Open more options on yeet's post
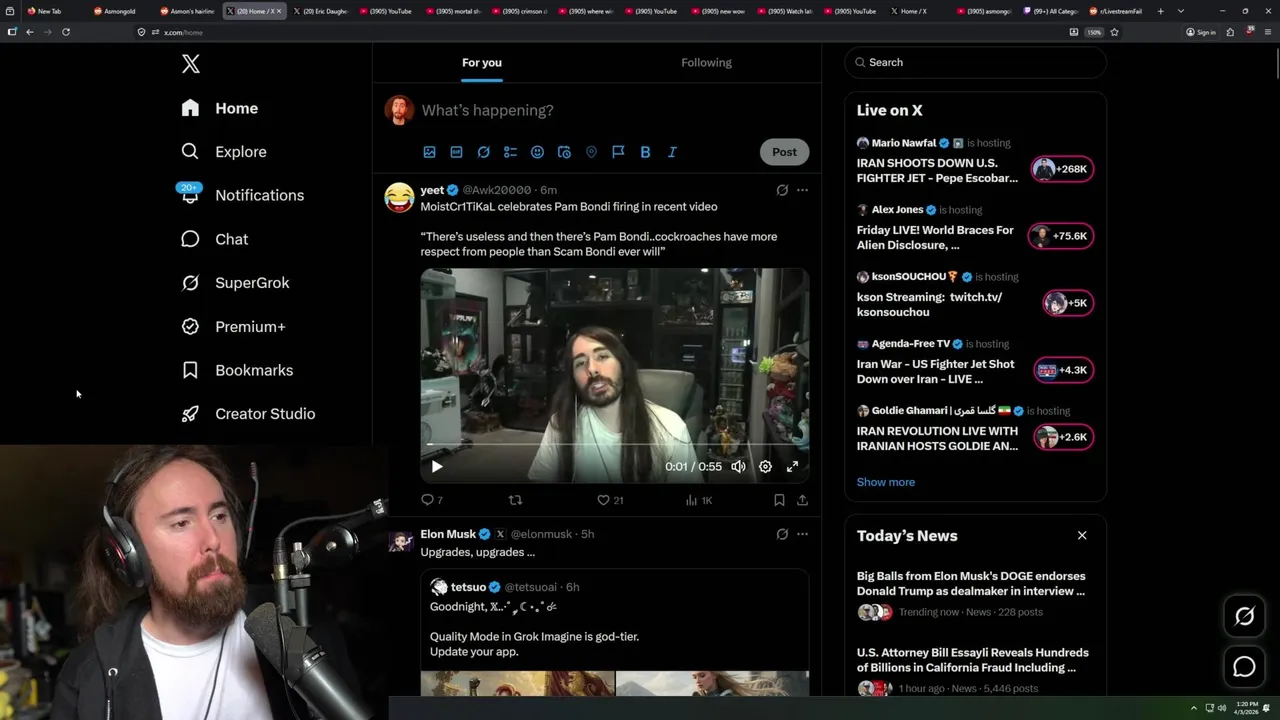 pos(802,190)
